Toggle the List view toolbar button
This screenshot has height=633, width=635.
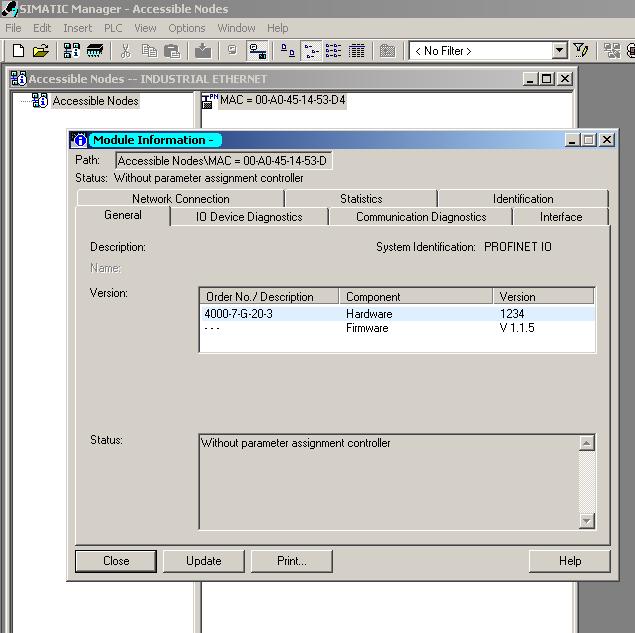[x=333, y=51]
